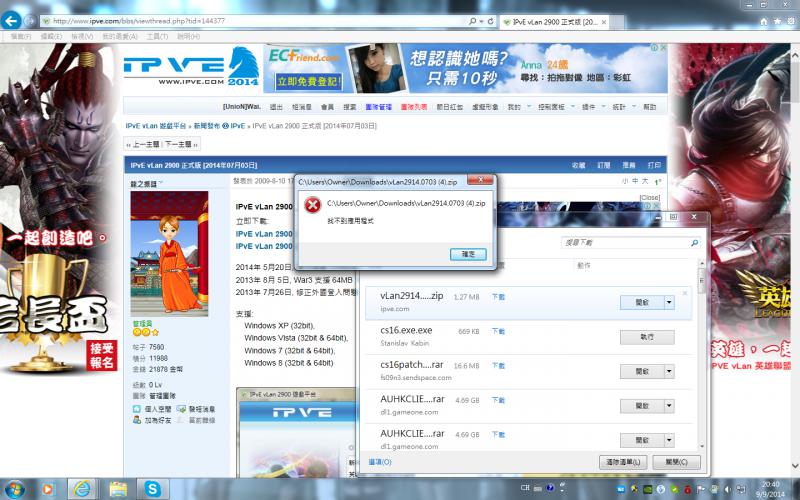This screenshot has width=800, height=500.
Task: Open the Windows Start orb
Action: click(14, 489)
